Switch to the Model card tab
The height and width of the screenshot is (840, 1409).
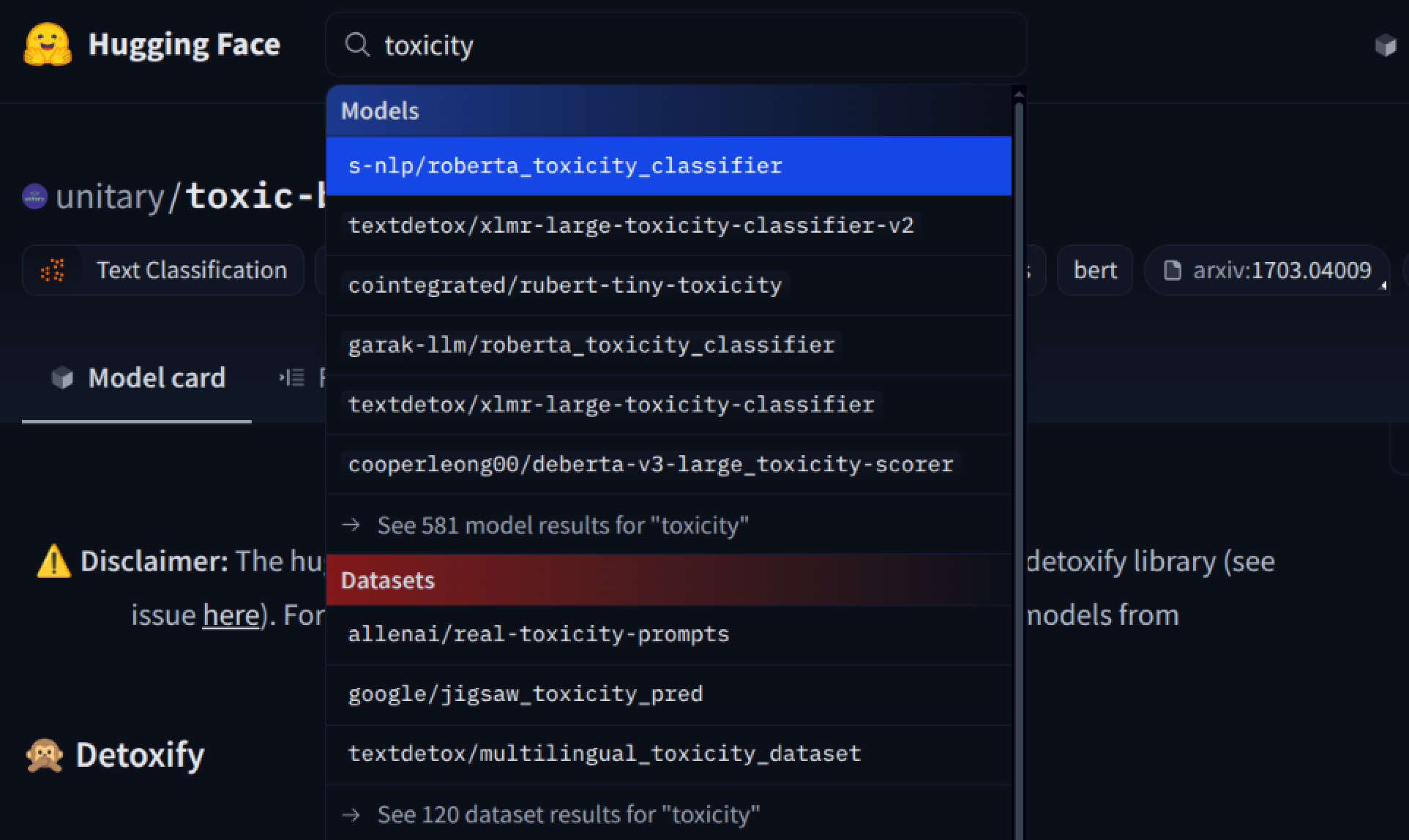click(x=137, y=378)
